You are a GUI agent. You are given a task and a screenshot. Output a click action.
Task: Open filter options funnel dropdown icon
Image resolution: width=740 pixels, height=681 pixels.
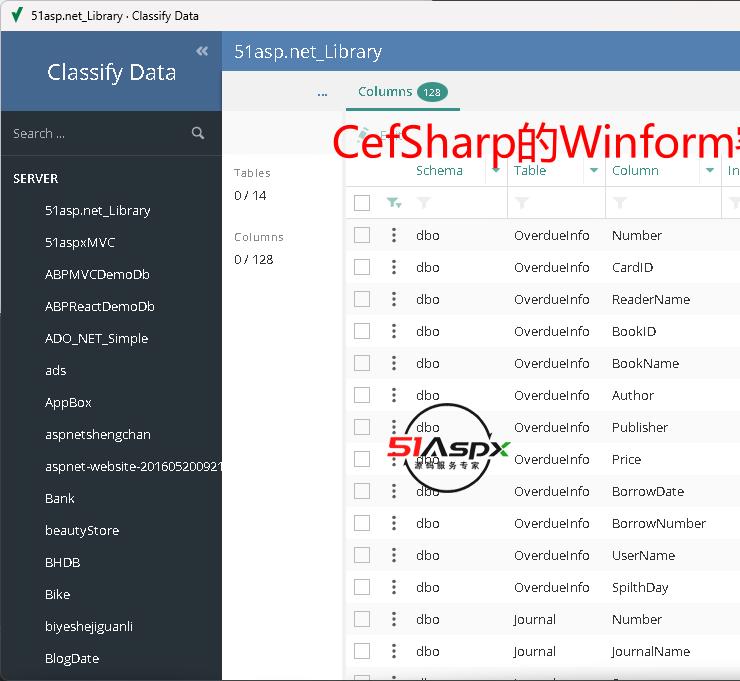[394, 203]
